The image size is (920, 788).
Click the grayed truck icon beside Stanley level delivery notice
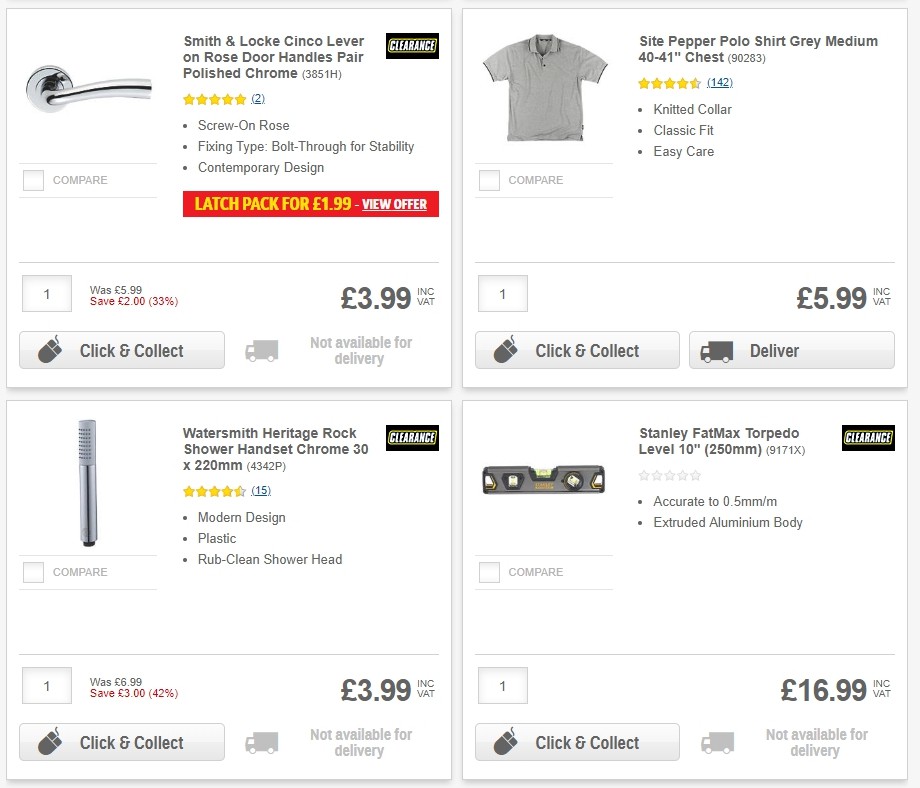718,743
